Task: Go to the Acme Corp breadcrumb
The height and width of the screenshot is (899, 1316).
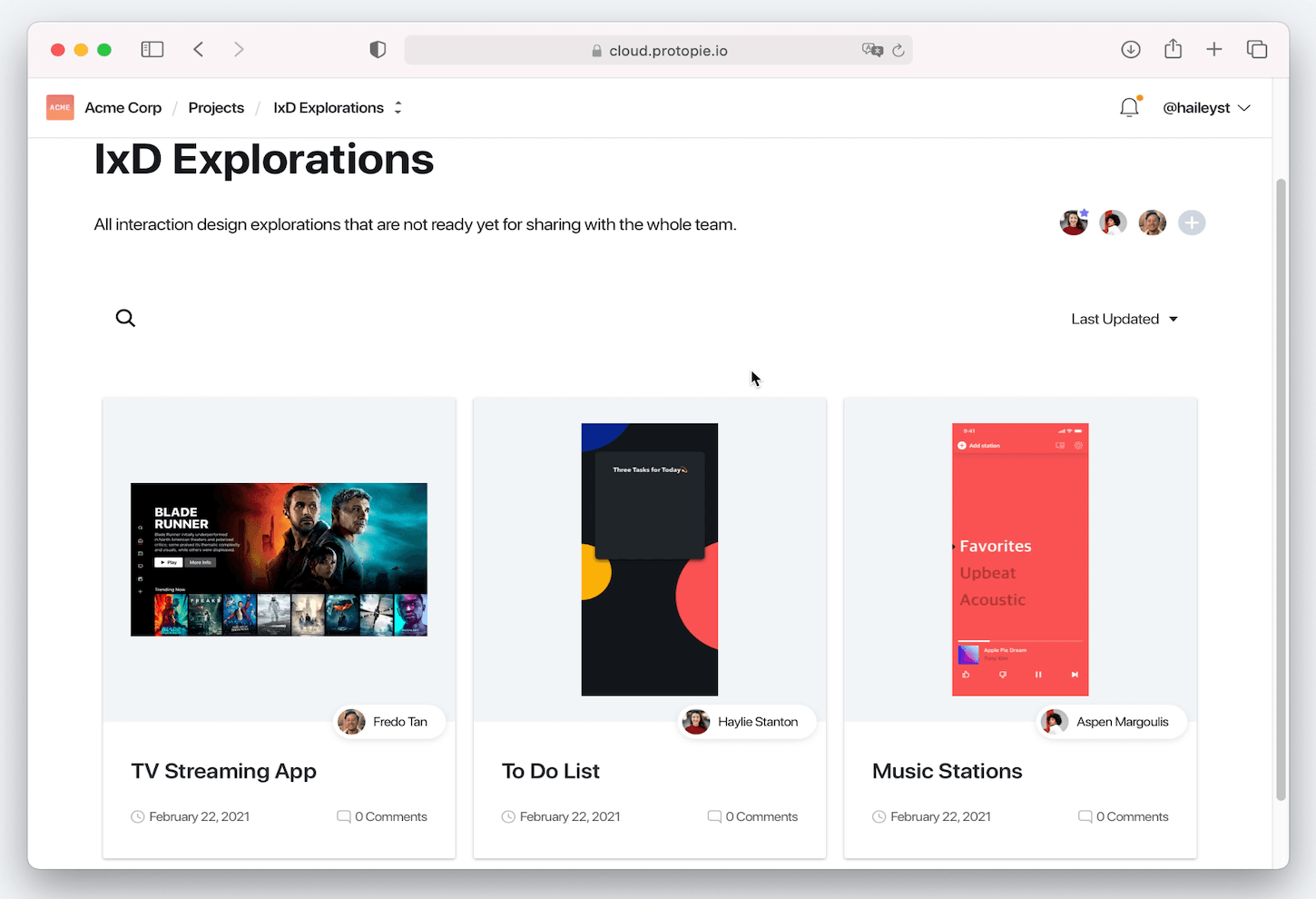Action: (123, 107)
